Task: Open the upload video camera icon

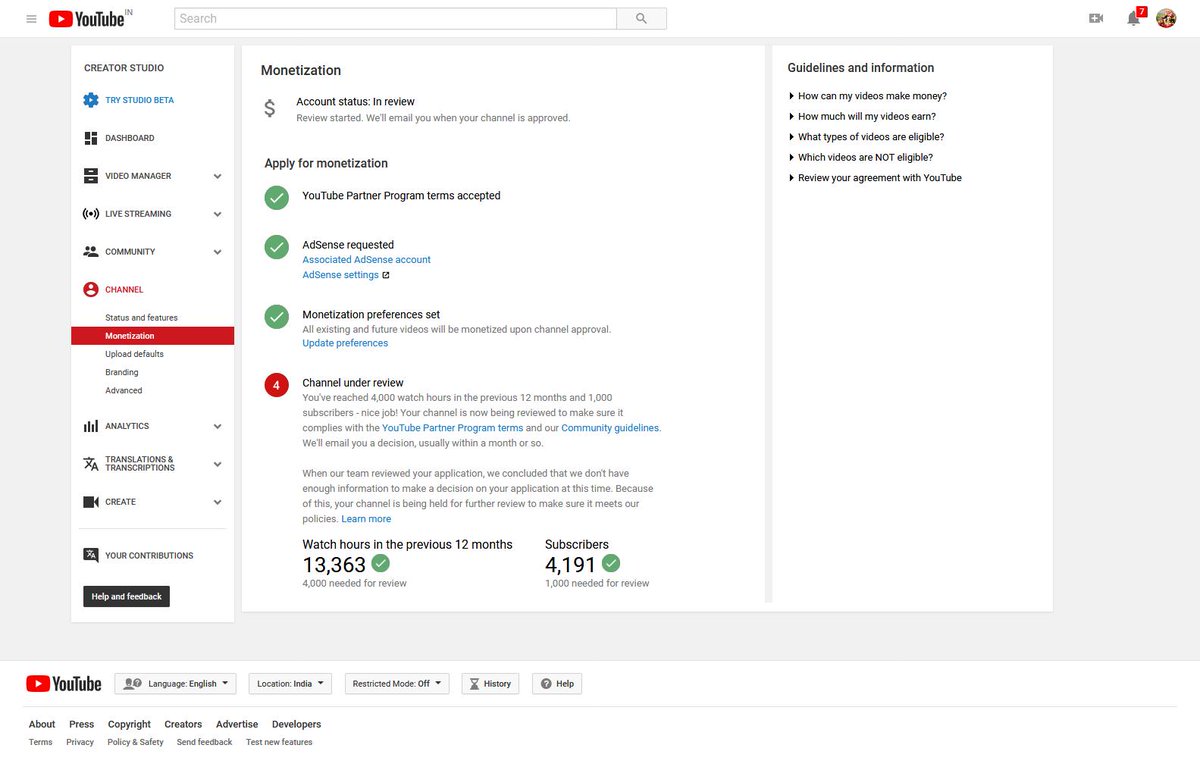Action: point(1096,18)
